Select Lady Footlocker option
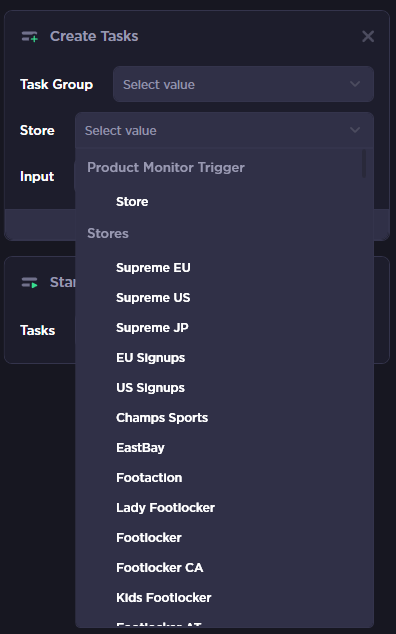 (224, 507)
